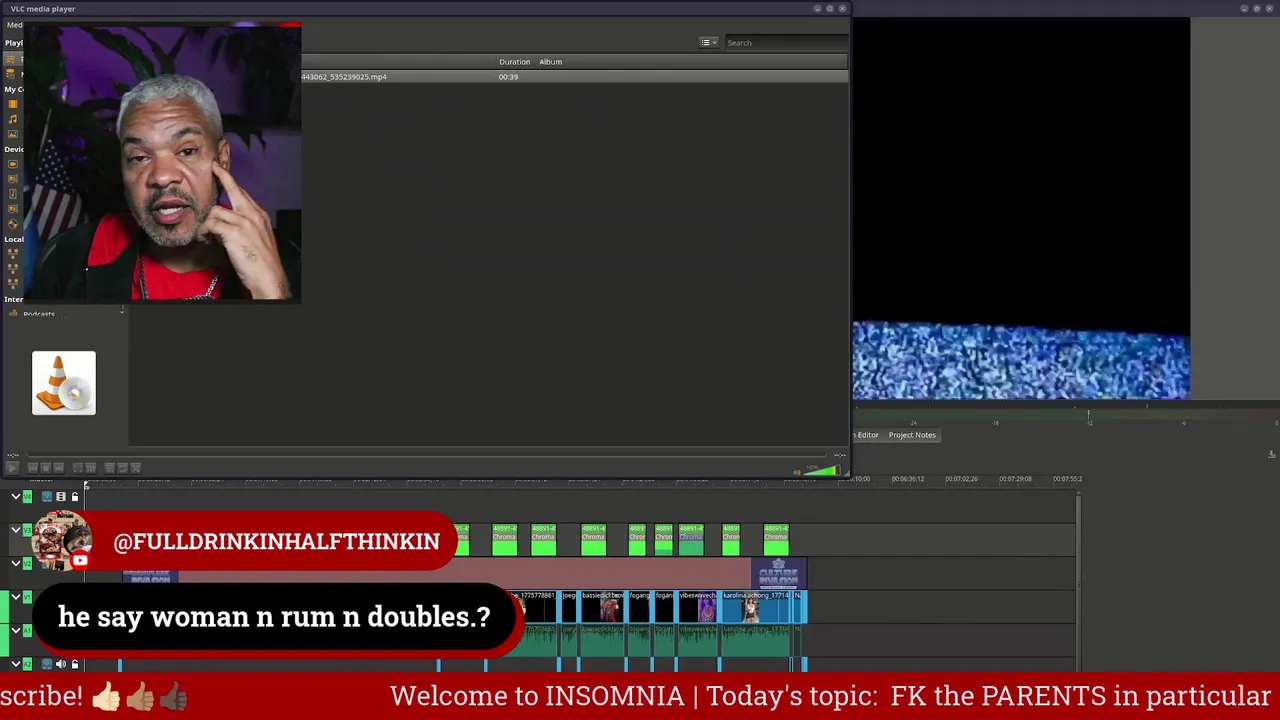Collapse the V2 track chevron
1280x720 pixels.
tap(15, 563)
